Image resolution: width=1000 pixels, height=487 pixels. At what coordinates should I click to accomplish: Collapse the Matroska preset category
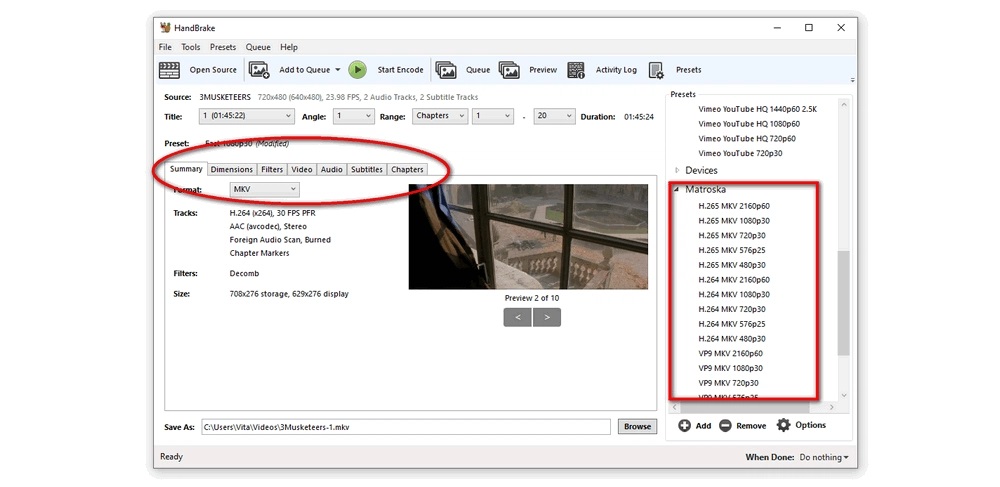(x=677, y=189)
